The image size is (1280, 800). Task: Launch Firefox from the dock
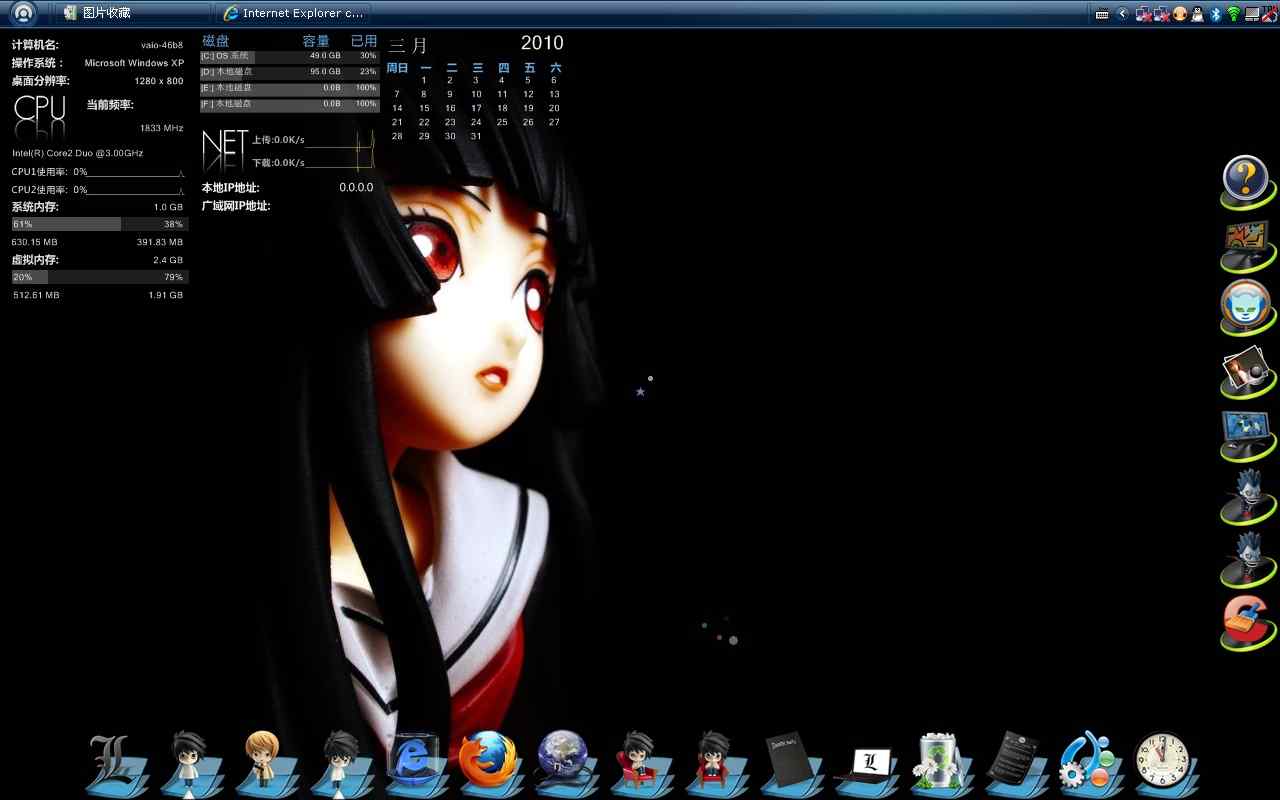(488, 762)
